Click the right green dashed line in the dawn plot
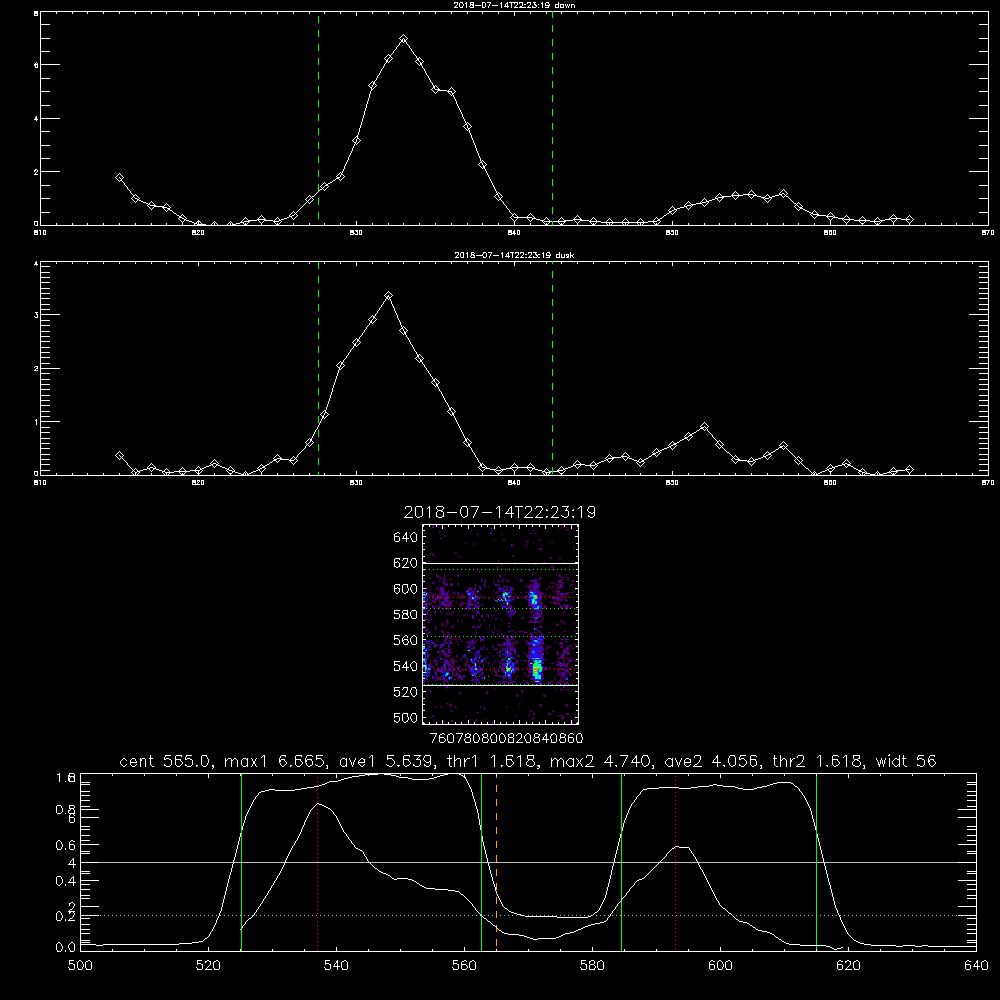This screenshot has height=1000, width=1000. (x=552, y=118)
